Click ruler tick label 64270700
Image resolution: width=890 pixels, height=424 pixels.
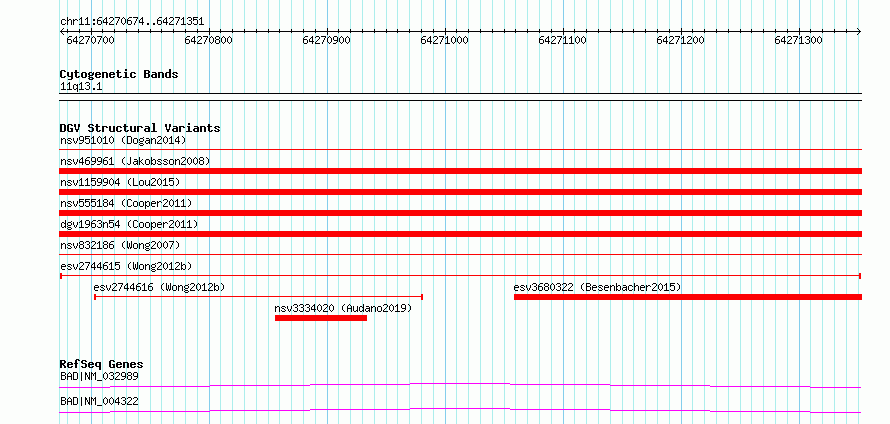(90, 40)
